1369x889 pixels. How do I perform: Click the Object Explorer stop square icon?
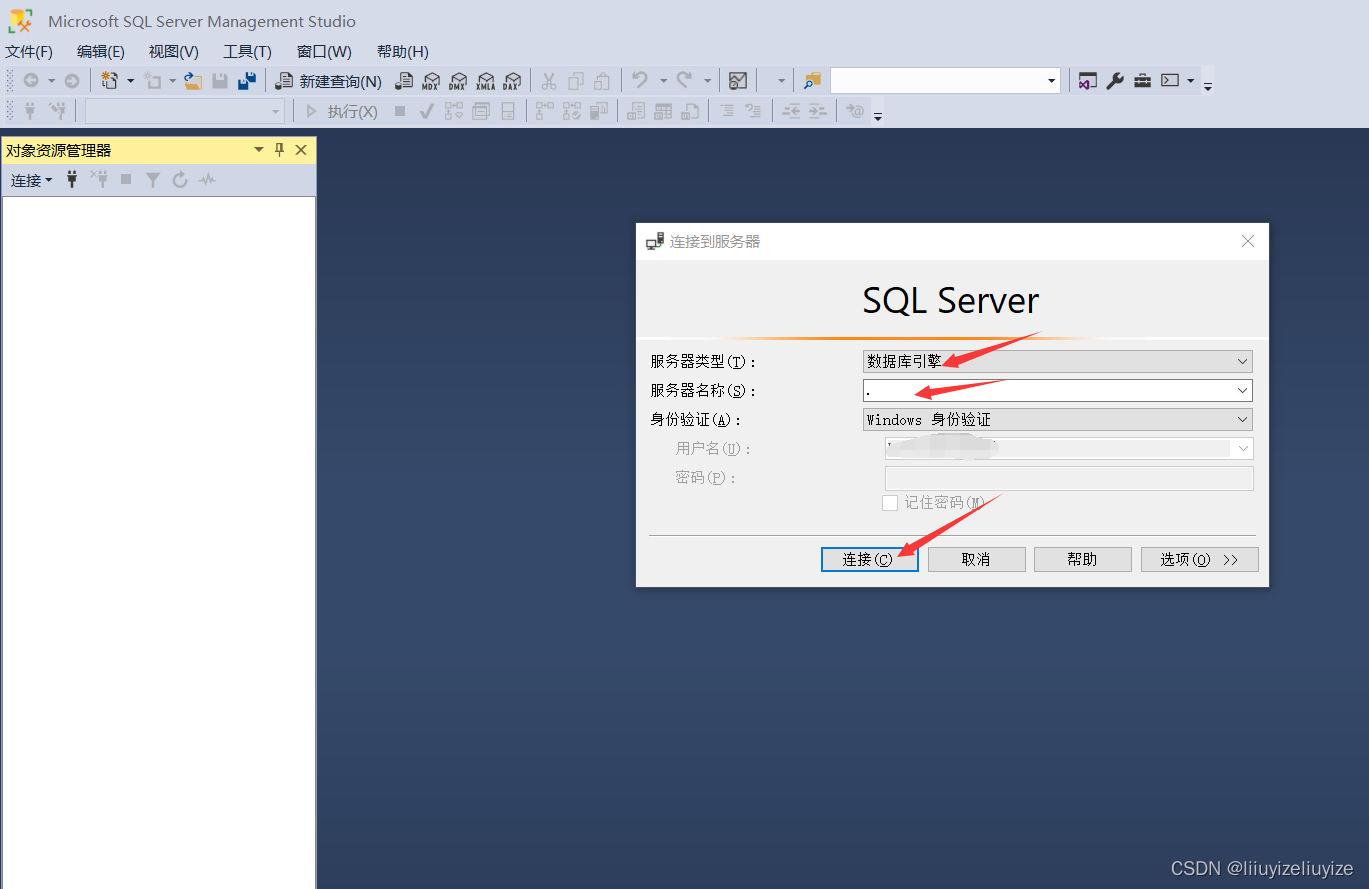[x=126, y=180]
